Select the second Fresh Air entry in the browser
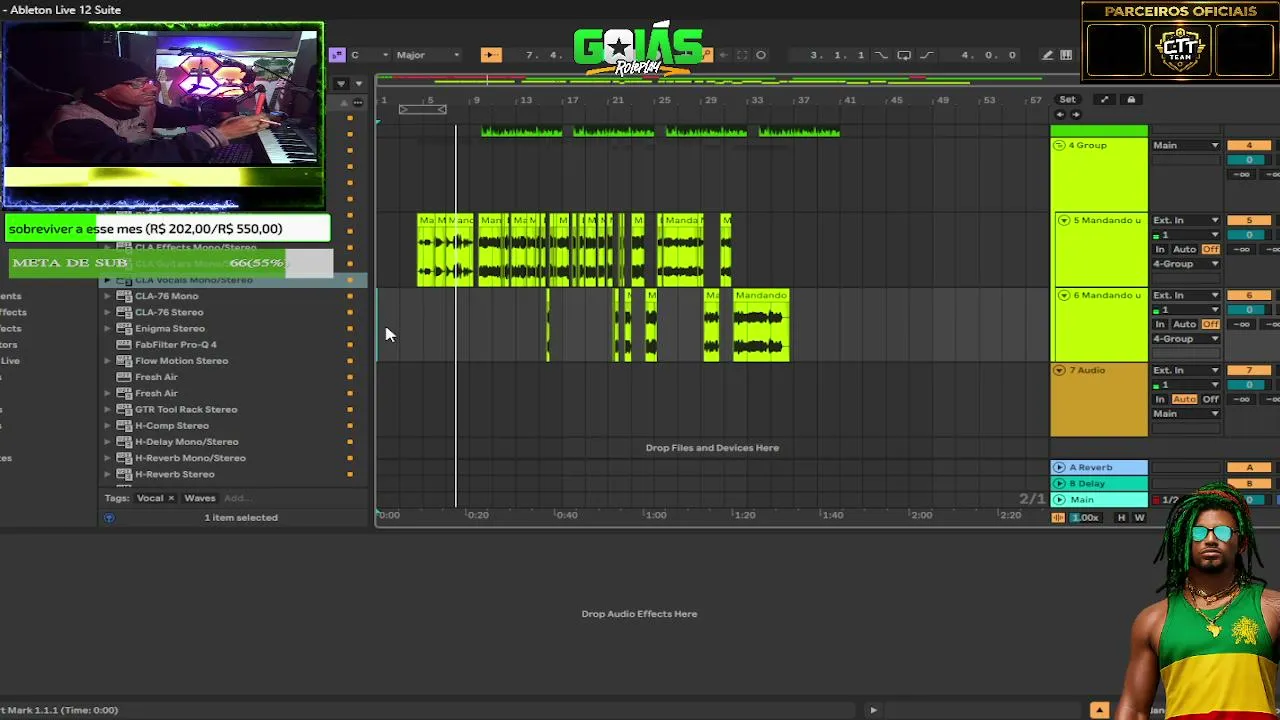Screen dimensions: 1280x720 tap(156, 393)
